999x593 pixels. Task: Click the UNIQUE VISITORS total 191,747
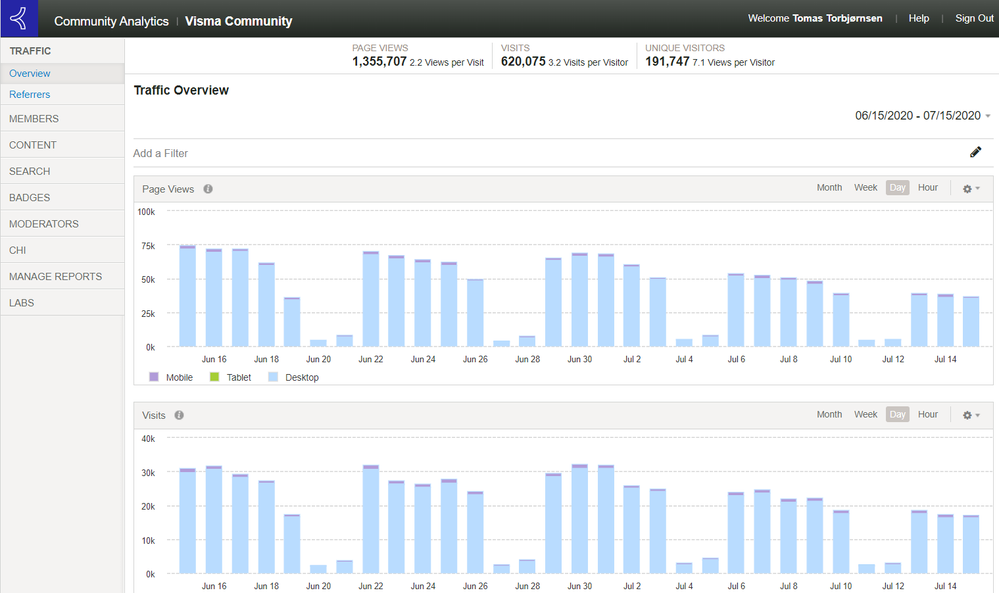[x=667, y=62]
